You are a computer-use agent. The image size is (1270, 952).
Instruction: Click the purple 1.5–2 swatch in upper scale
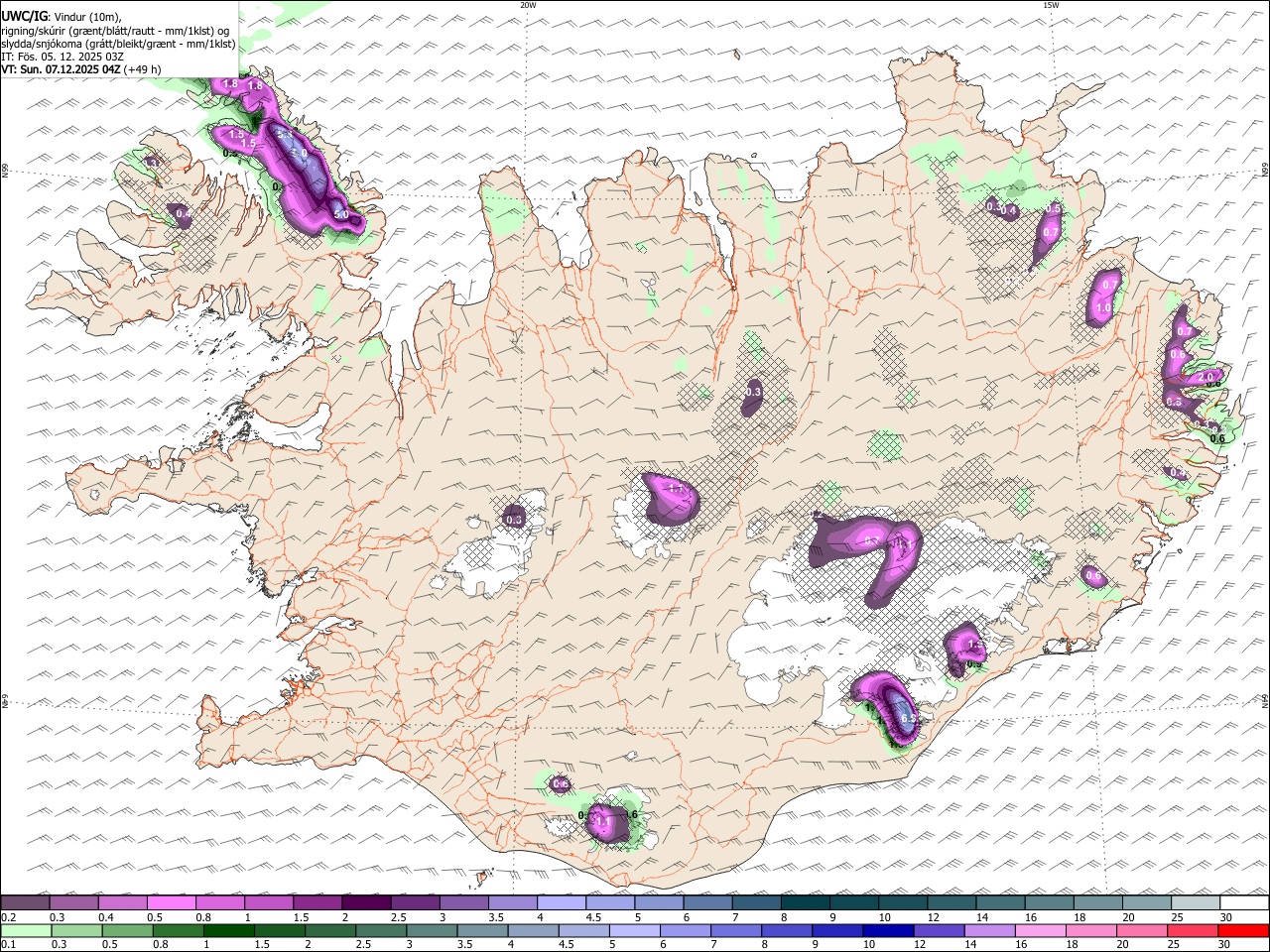[x=317, y=903]
